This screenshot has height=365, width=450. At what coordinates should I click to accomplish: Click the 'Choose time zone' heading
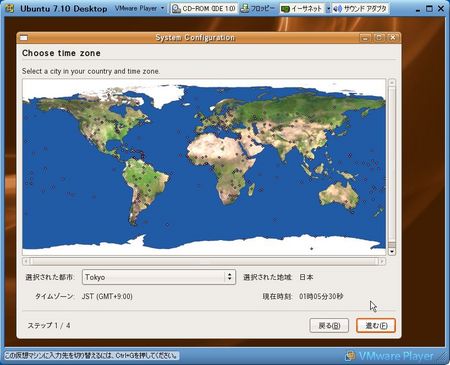pyautogui.click(x=61, y=53)
